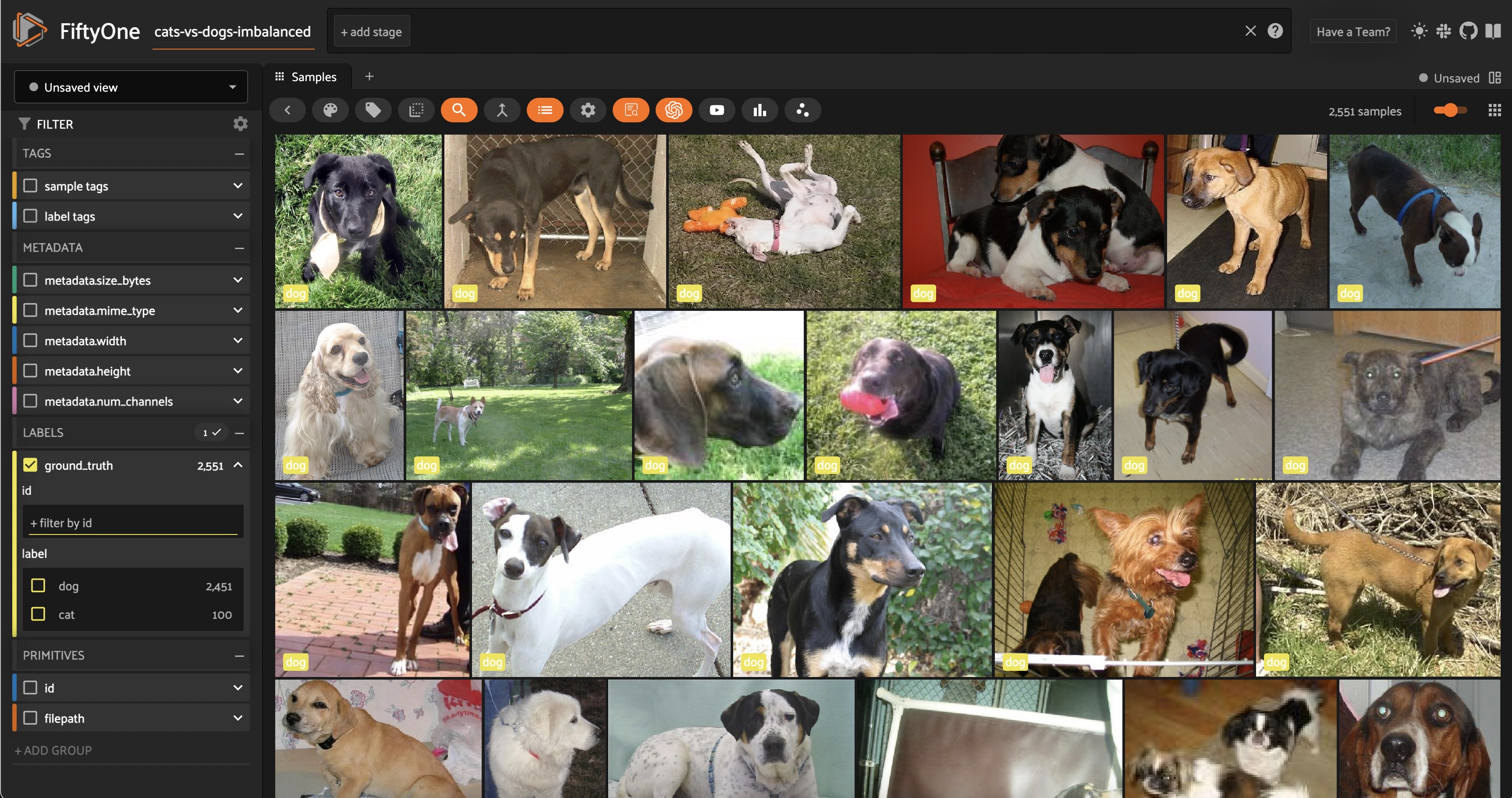Click the YouTube video icon
The height and width of the screenshot is (798, 1512).
[717, 110]
